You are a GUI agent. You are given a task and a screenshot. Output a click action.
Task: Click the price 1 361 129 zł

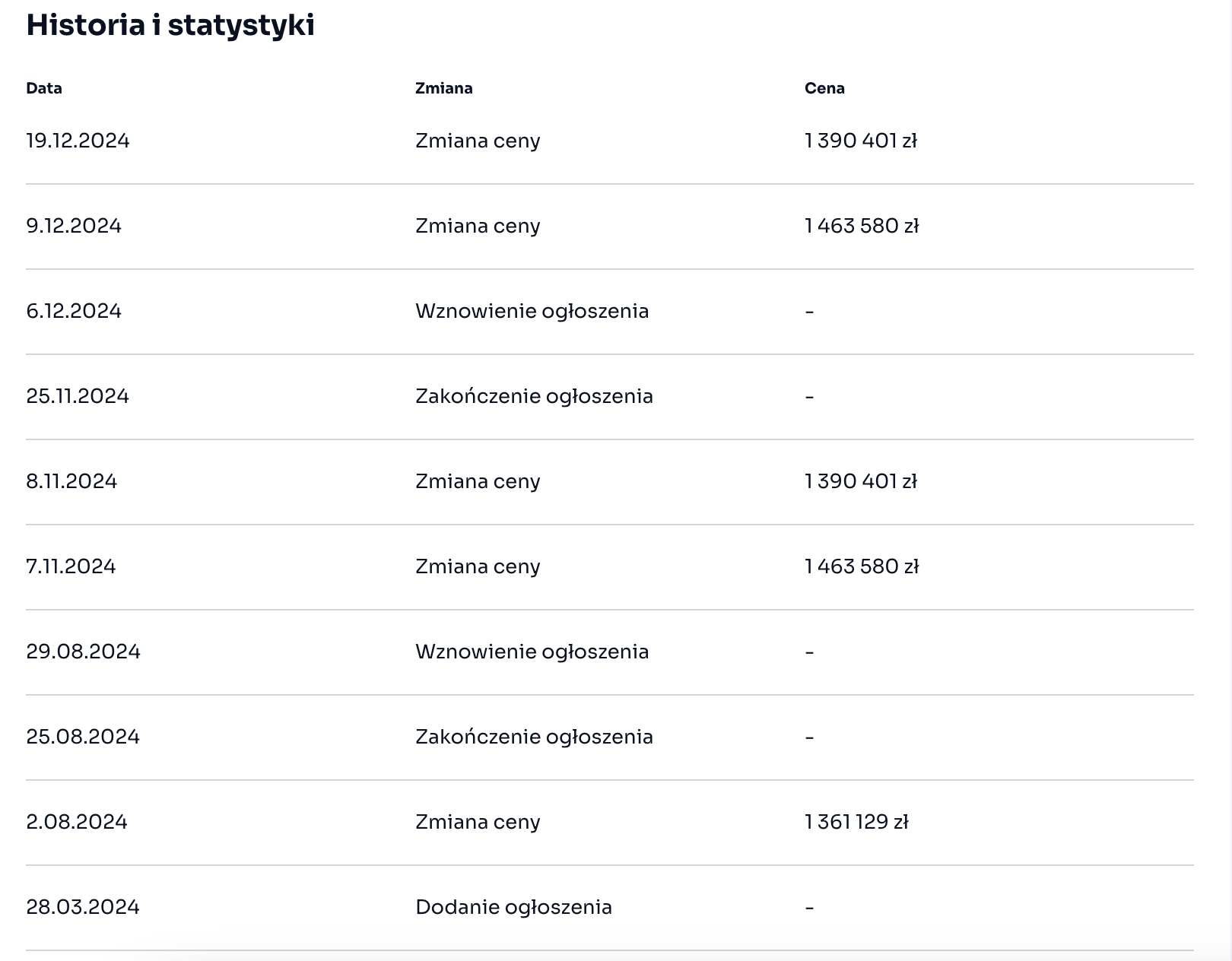coord(856,822)
